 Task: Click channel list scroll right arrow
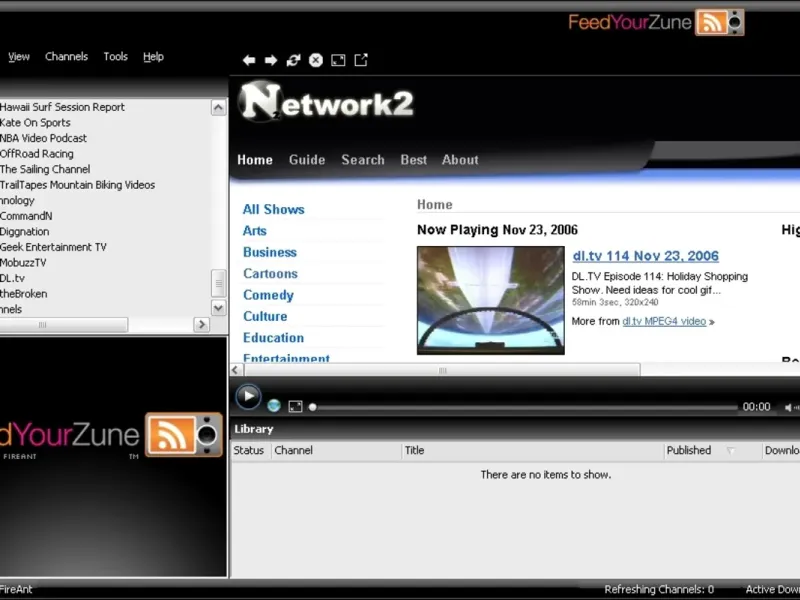202,324
